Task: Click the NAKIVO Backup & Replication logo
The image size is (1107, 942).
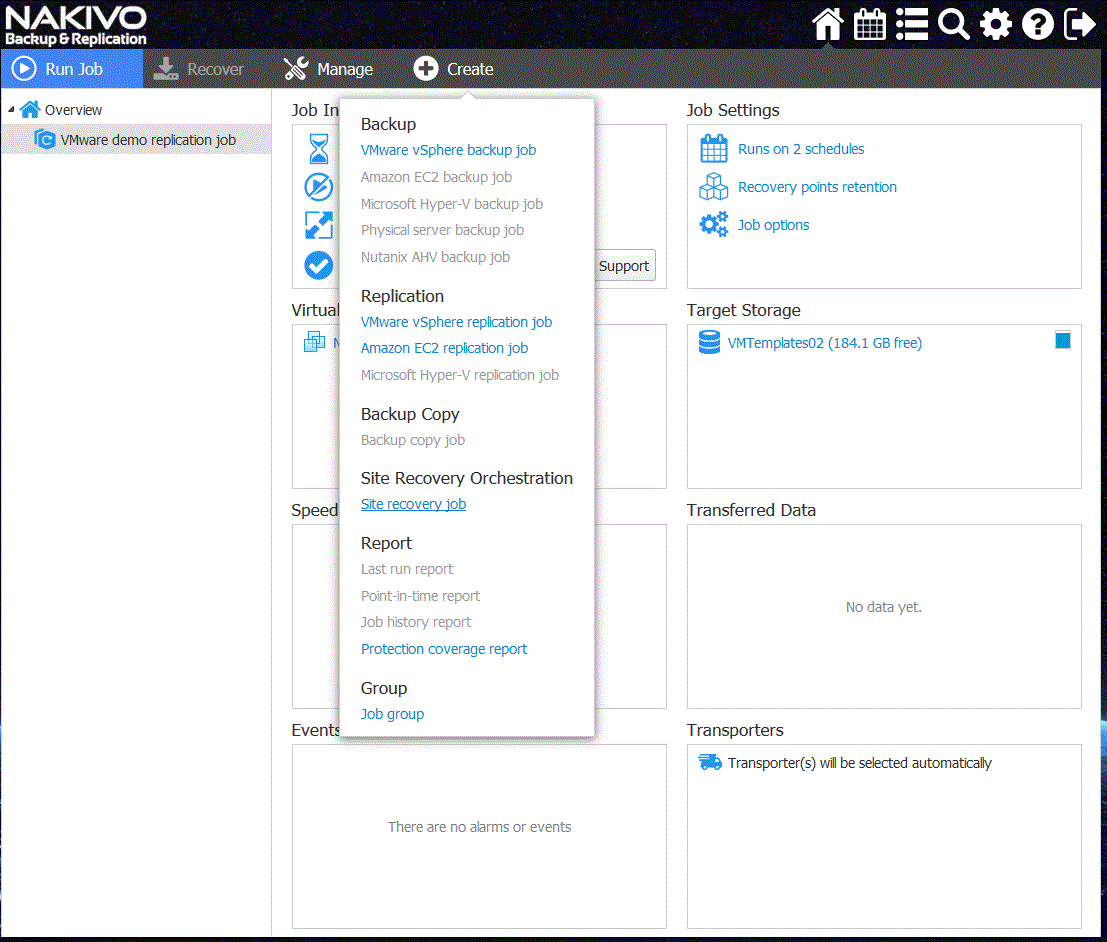Action: click(x=76, y=25)
